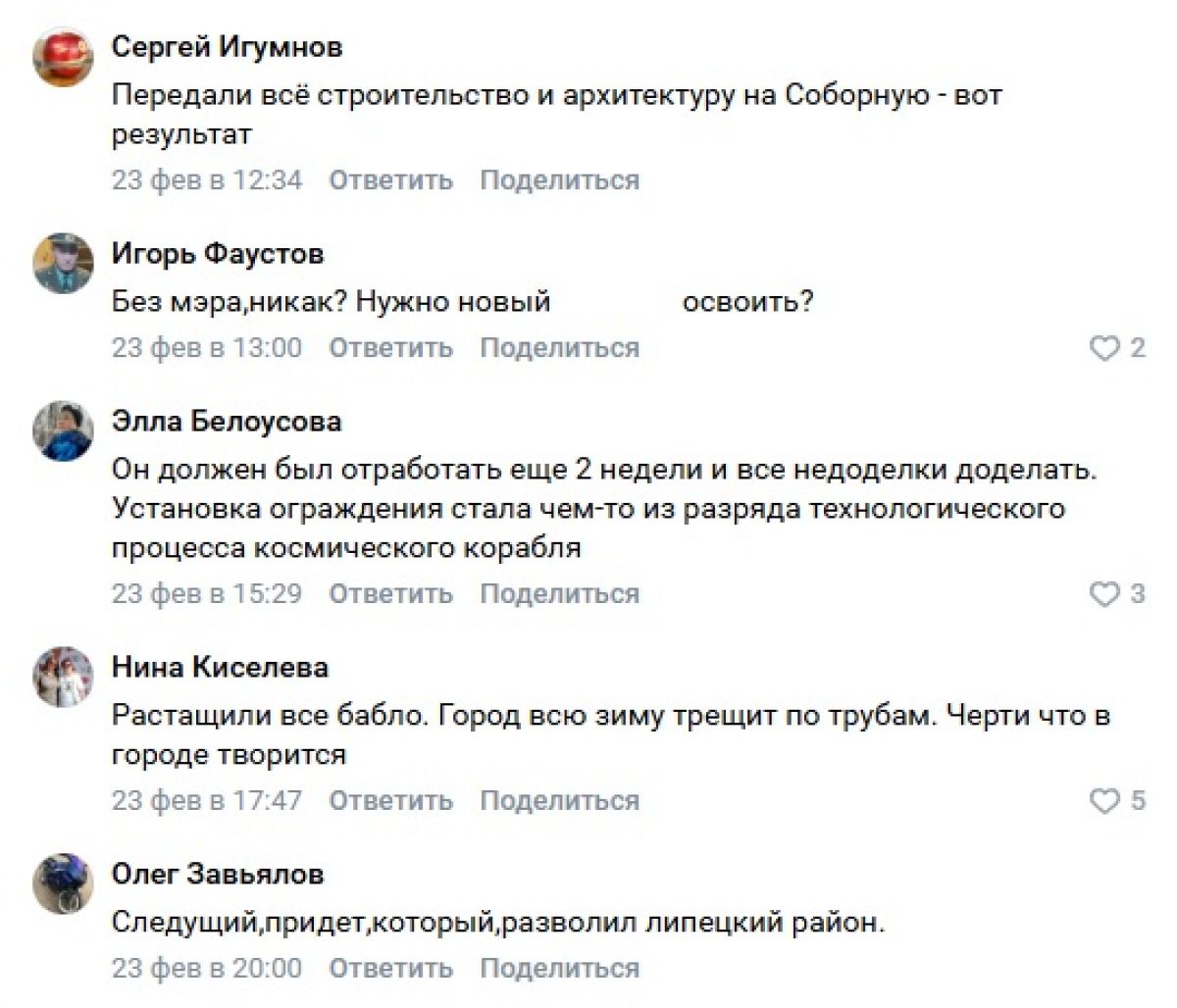Image resolution: width=1177 pixels, height=1008 pixels.
Task: Reply to the 13:00 comment
Action: point(390,348)
